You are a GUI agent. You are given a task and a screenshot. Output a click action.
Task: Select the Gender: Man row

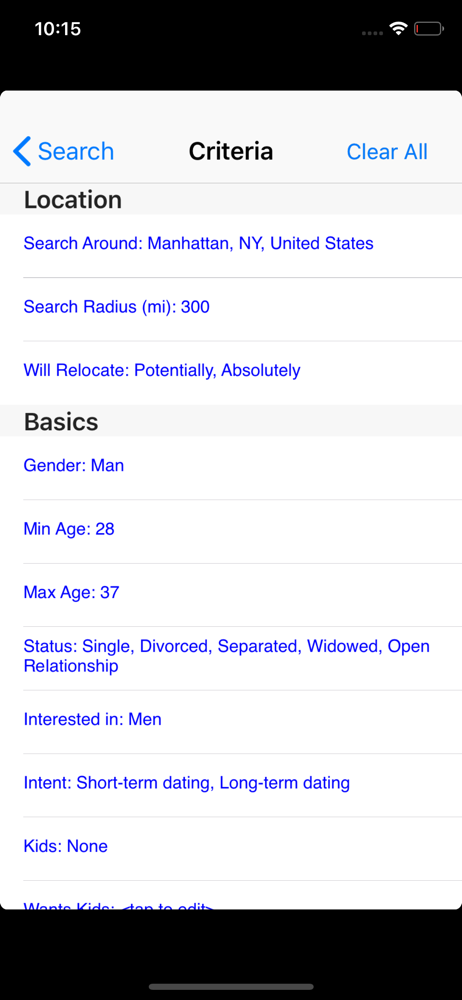pyautogui.click(x=231, y=467)
